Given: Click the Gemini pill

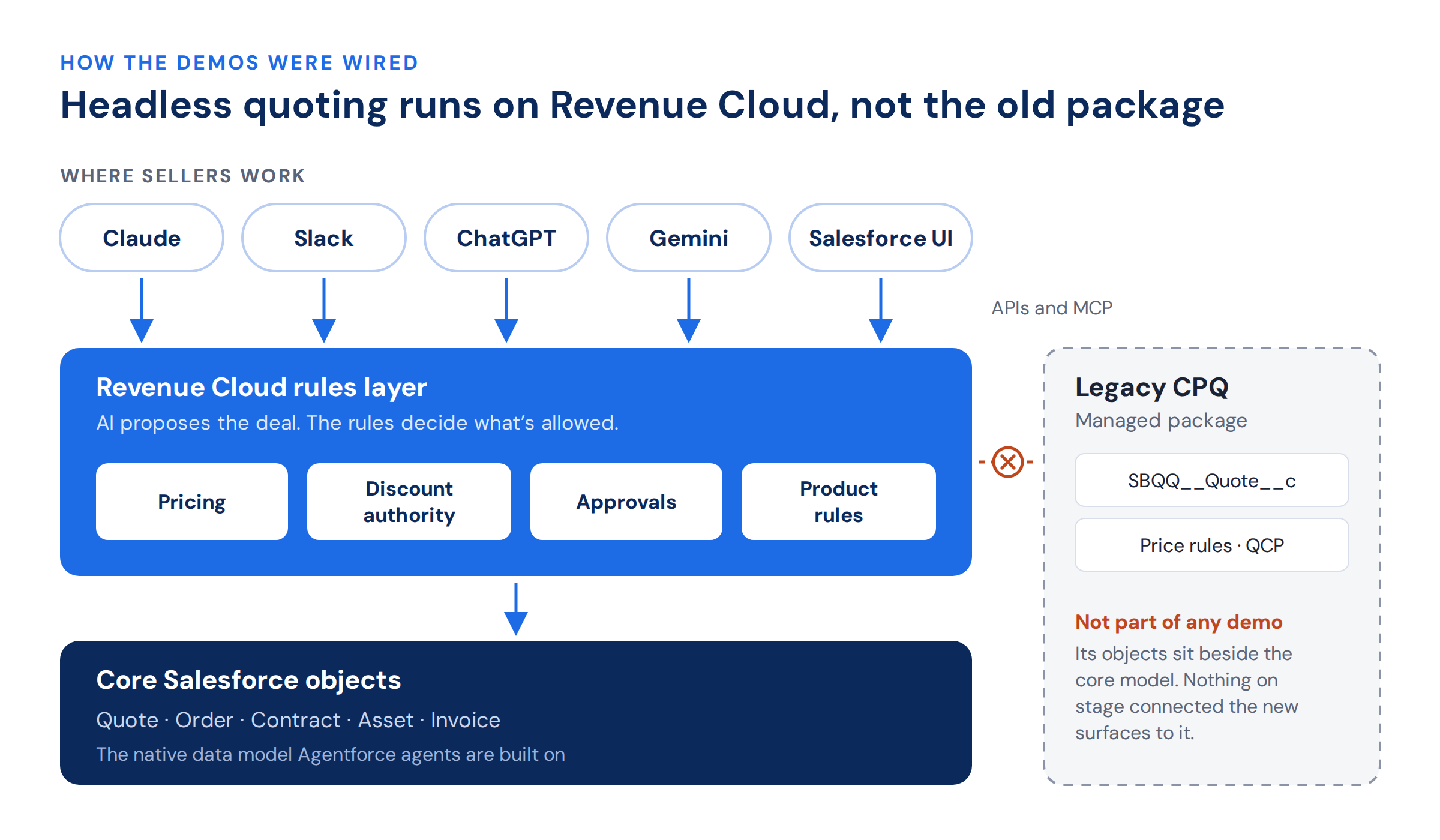Looking at the screenshot, I should (x=689, y=238).
